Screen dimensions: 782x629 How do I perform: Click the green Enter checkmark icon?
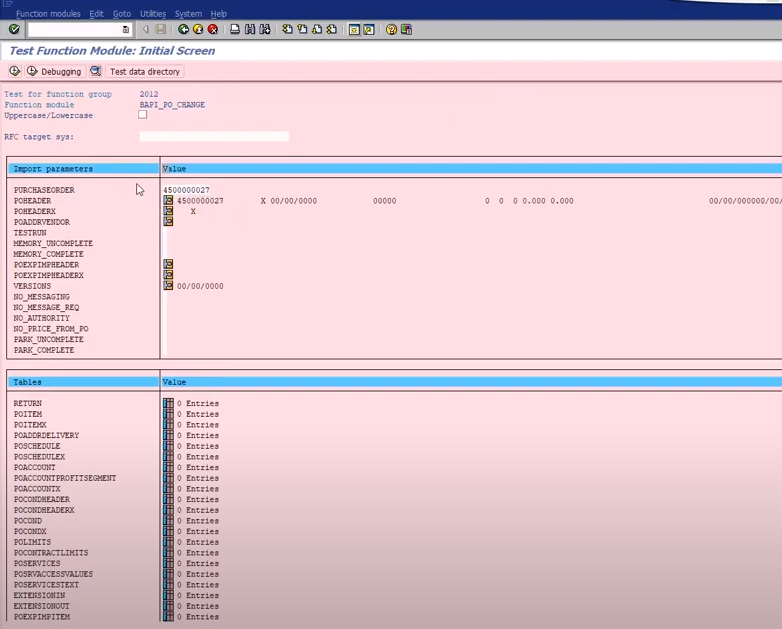[14, 30]
